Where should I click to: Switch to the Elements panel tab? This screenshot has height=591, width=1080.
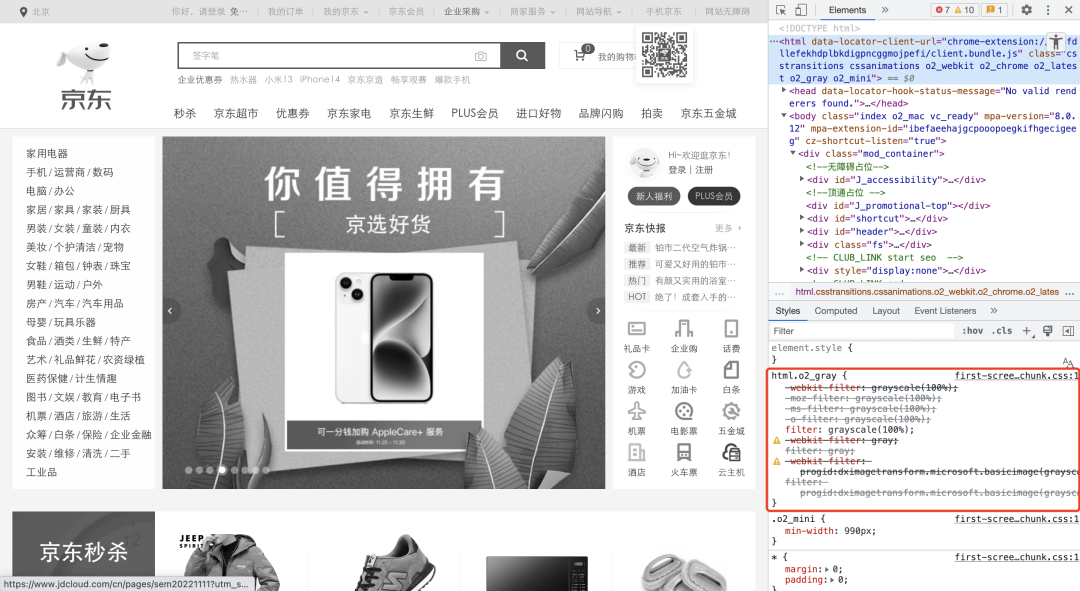pos(847,10)
